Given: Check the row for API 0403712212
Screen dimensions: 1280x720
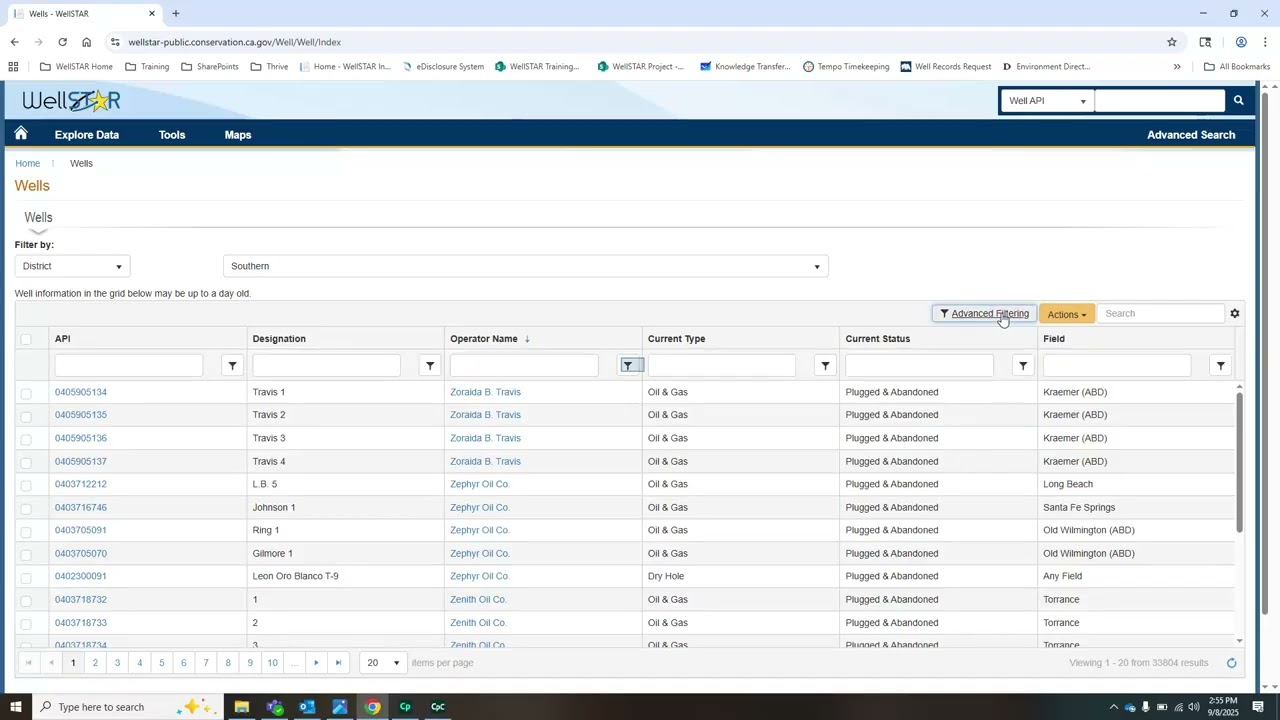Looking at the screenshot, I should coord(26,484).
